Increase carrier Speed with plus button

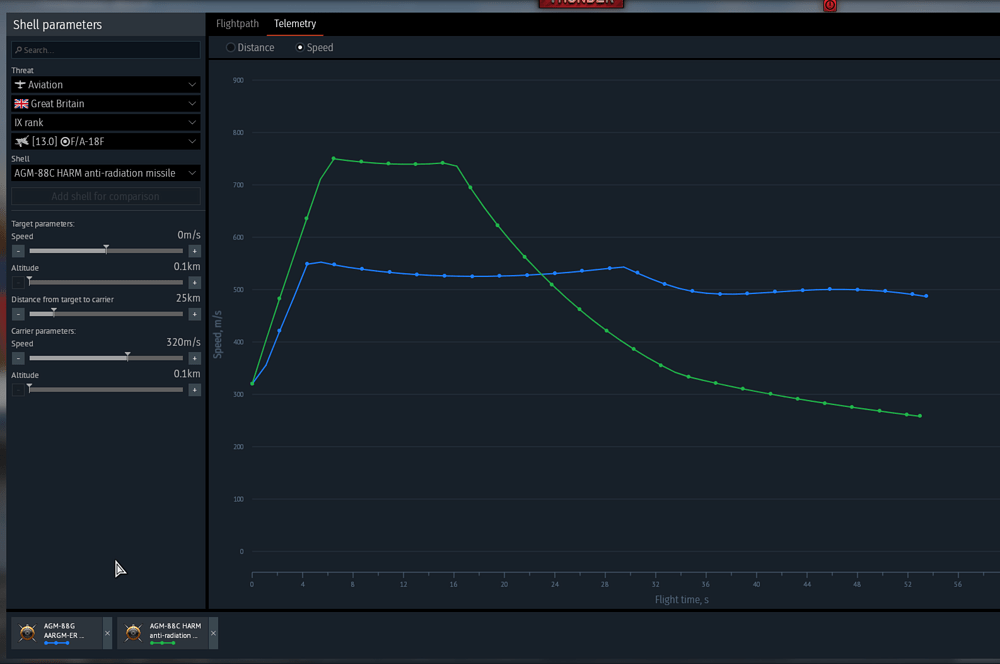195,358
